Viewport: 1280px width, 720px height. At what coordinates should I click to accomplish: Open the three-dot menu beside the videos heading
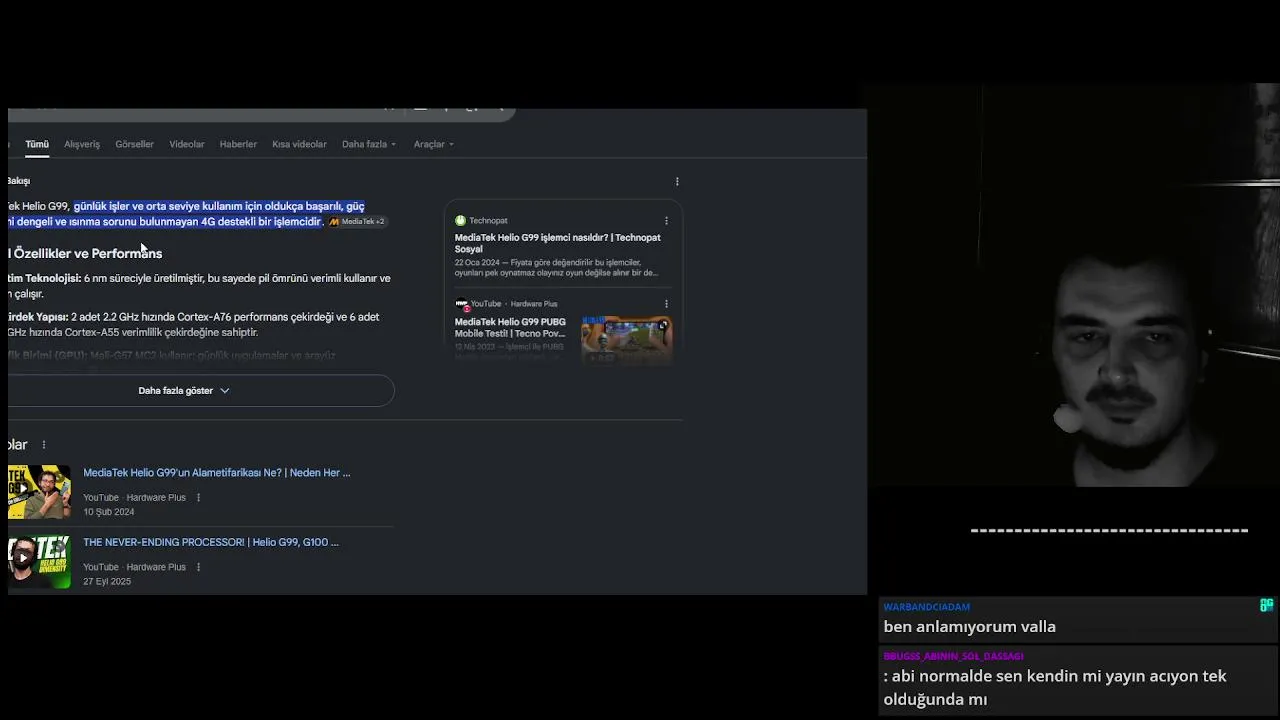pos(44,445)
